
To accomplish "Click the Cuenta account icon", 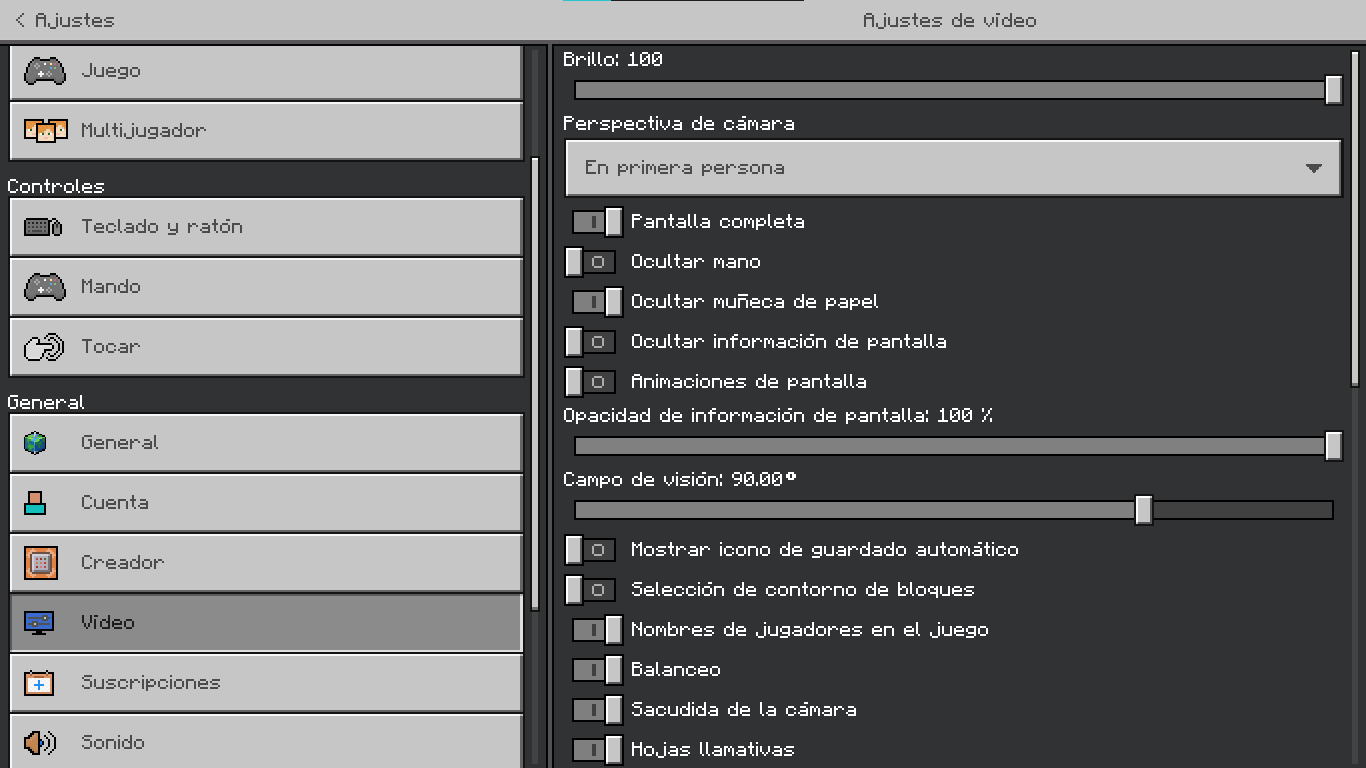I will 36,503.
